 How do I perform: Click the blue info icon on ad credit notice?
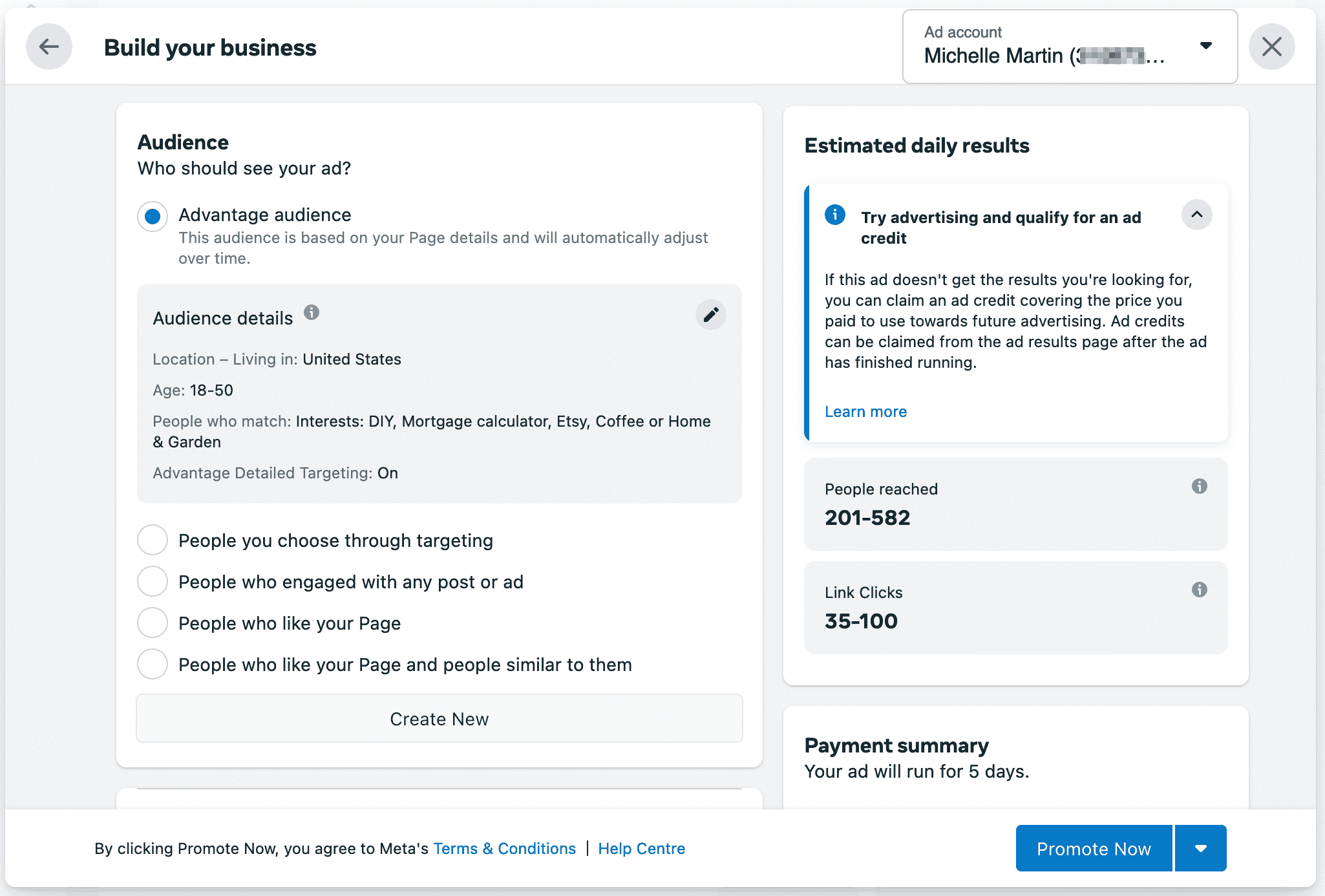pyautogui.click(x=834, y=215)
